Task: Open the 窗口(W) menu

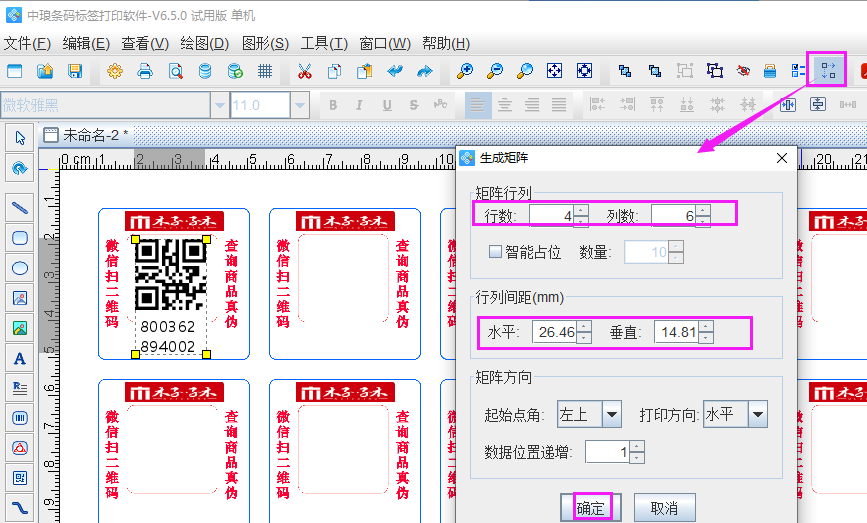Action: (x=385, y=43)
